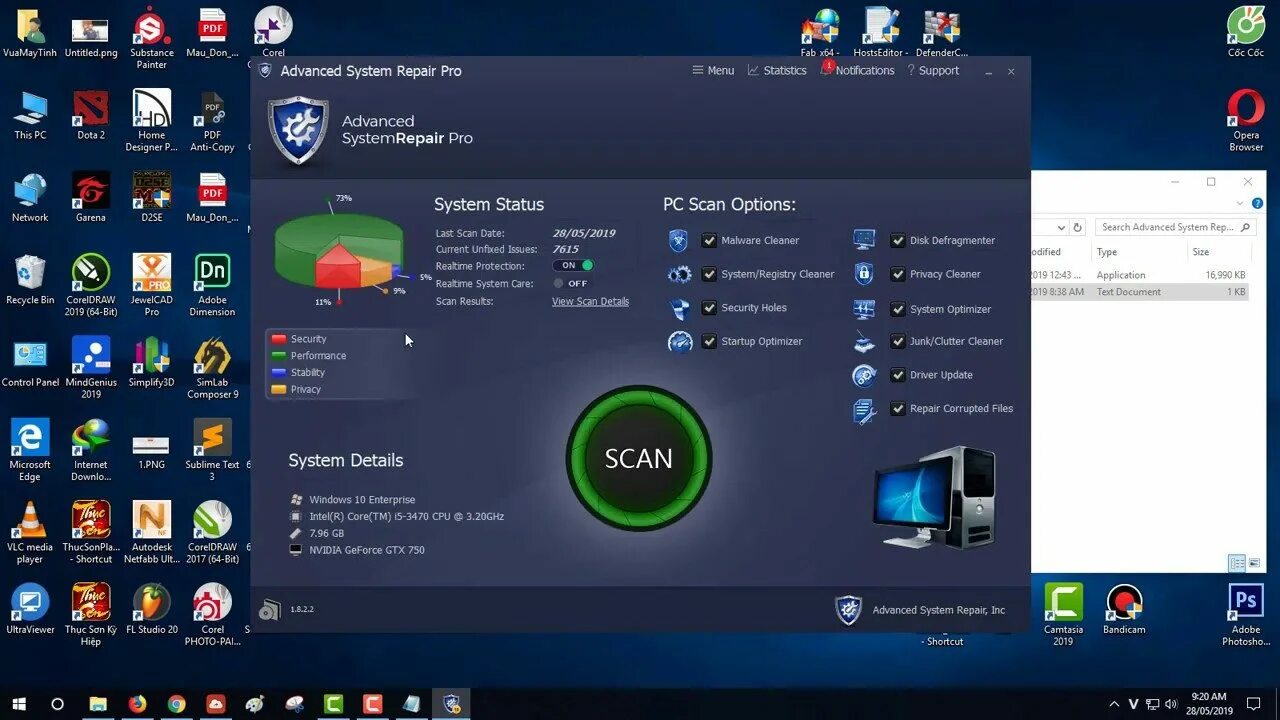Open Sublime Text 3 desktop icon

pyautogui.click(x=212, y=450)
